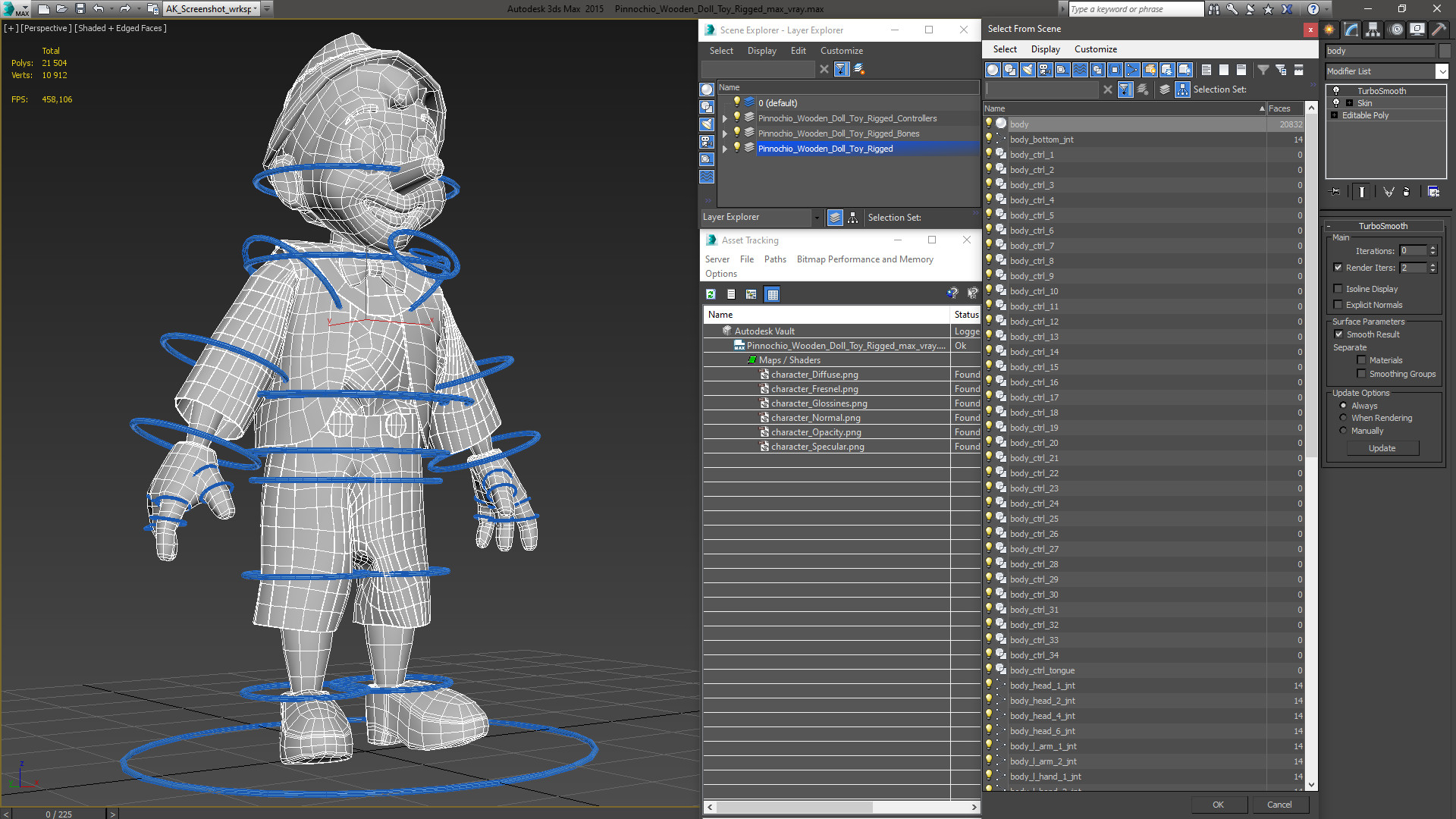Toggle Display Bones filter in Select From Scene
This screenshot has height=819, width=1456.
point(1132,70)
